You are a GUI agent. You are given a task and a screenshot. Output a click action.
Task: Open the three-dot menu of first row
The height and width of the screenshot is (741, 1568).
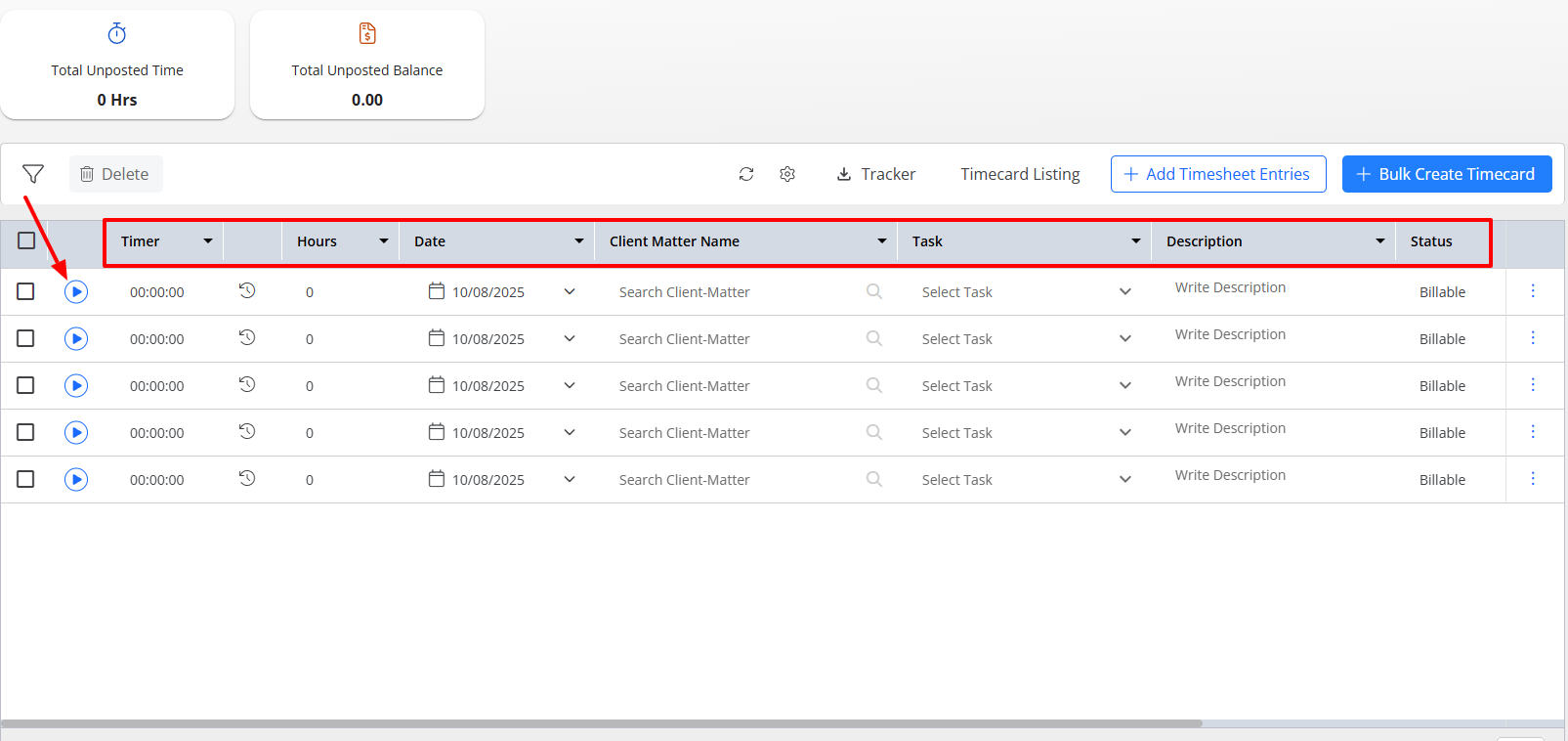[1533, 290]
